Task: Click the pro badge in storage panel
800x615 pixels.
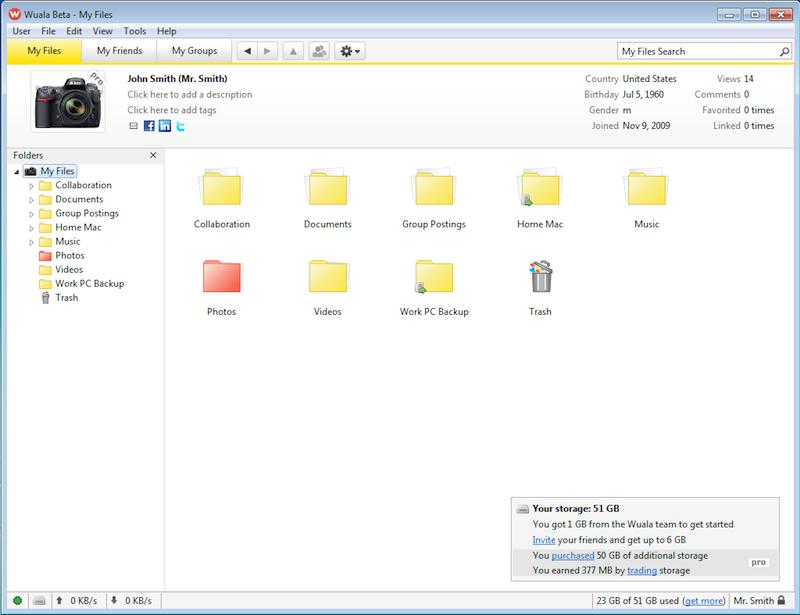Action: pos(759,562)
